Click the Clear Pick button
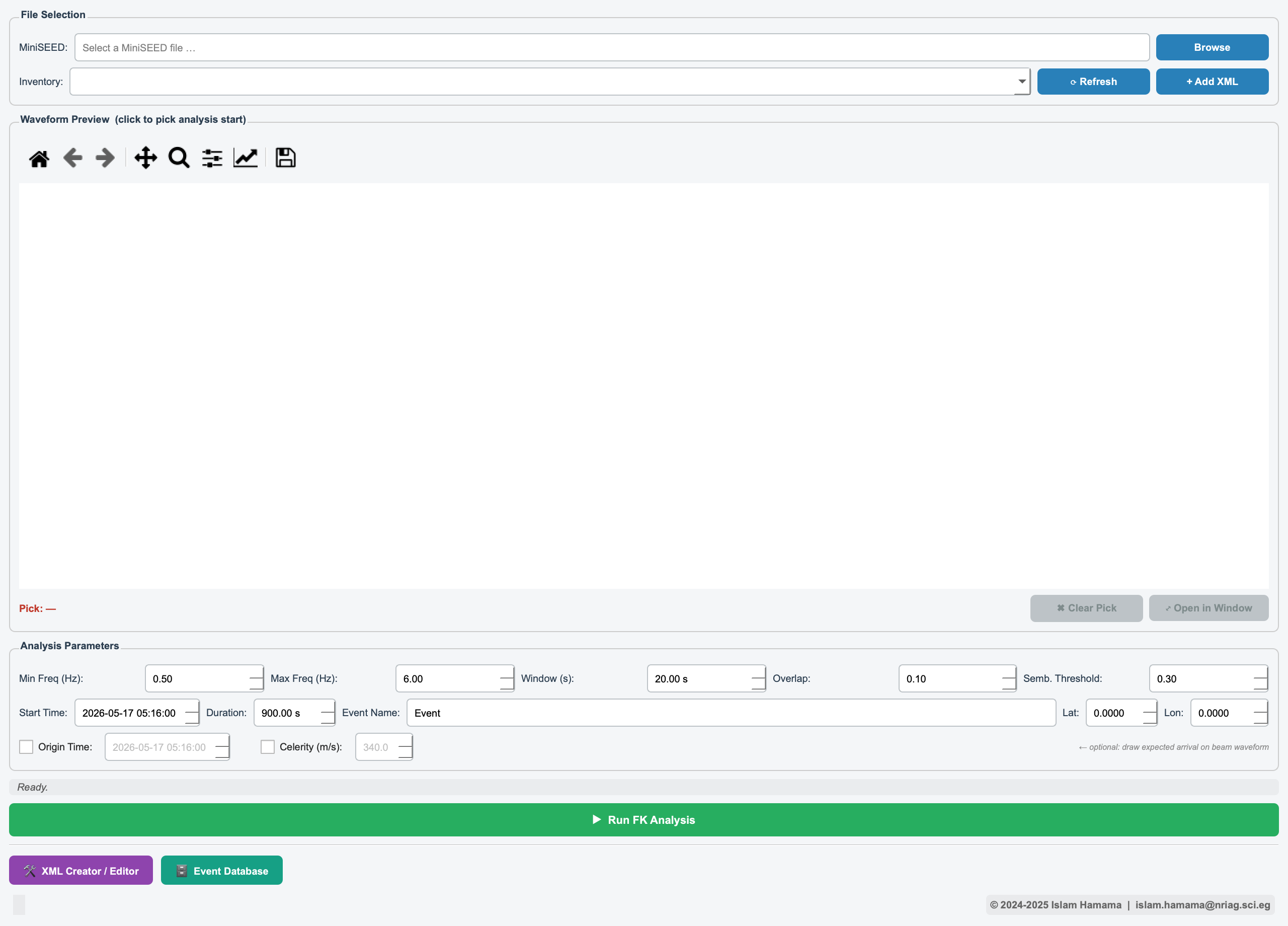This screenshot has width=1288, height=926. pos(1086,608)
